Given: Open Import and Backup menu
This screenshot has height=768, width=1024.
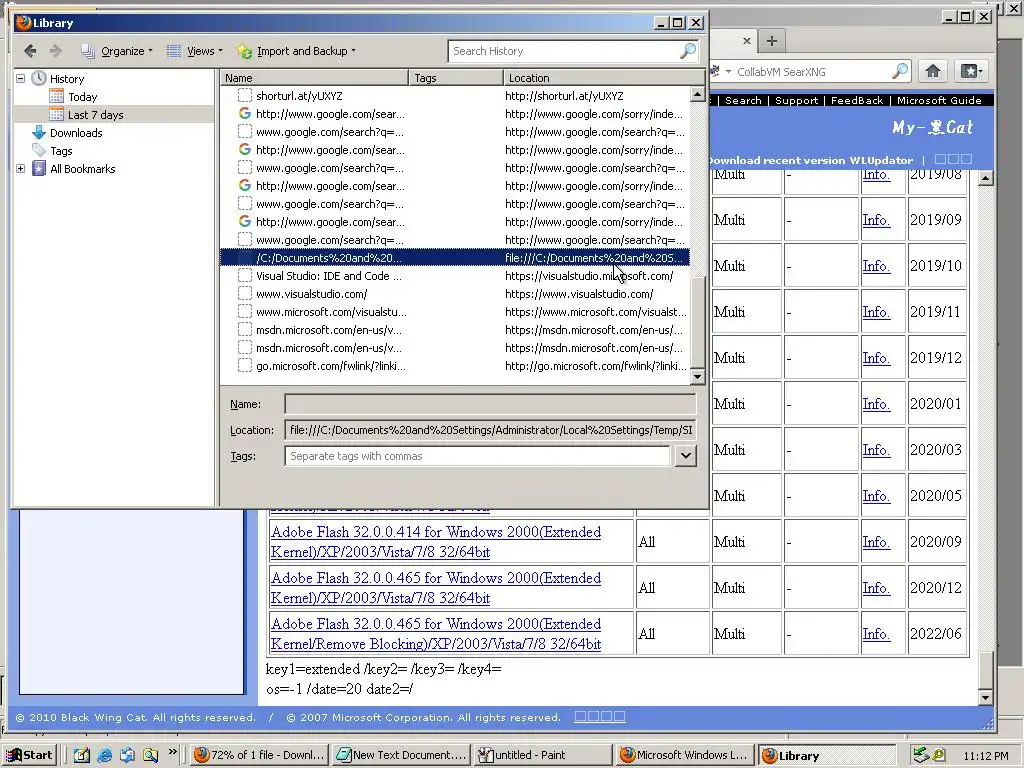Looking at the screenshot, I should tap(297, 51).
